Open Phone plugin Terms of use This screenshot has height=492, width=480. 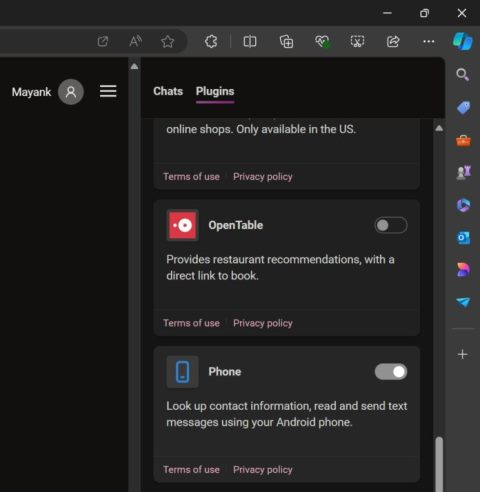(x=191, y=470)
